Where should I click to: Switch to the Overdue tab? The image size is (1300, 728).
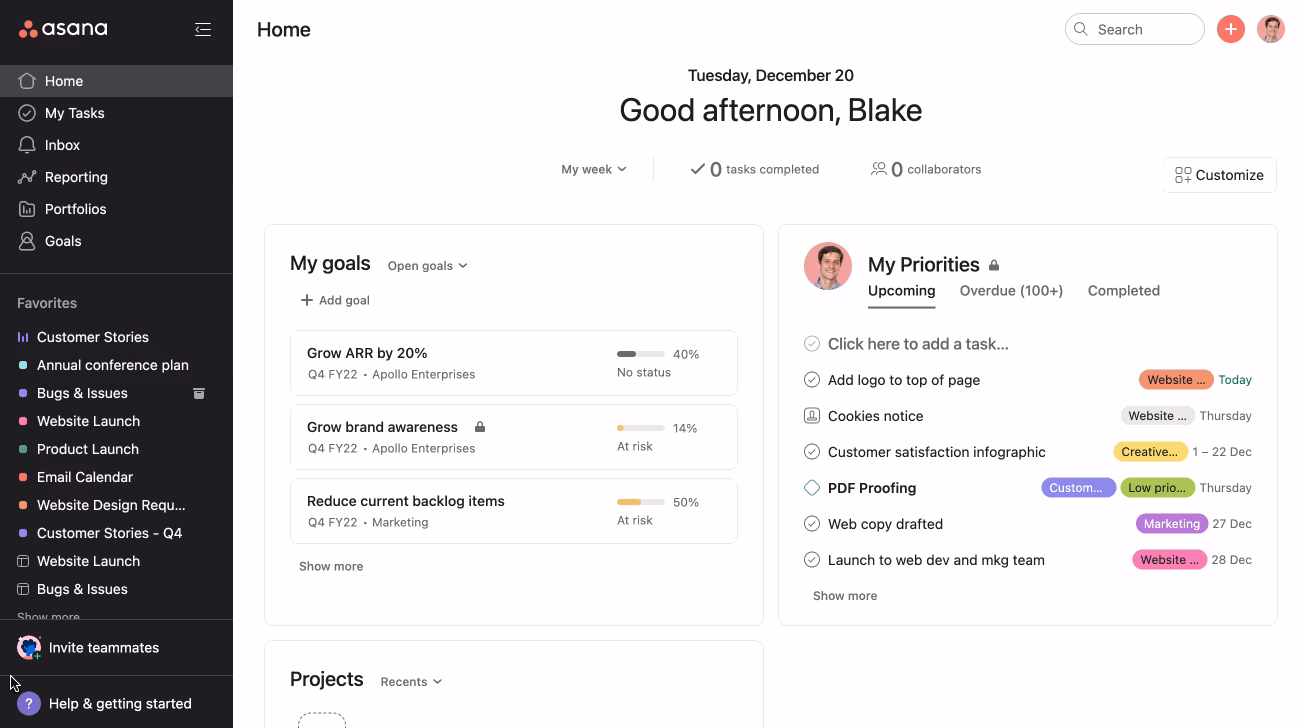tap(1010, 290)
